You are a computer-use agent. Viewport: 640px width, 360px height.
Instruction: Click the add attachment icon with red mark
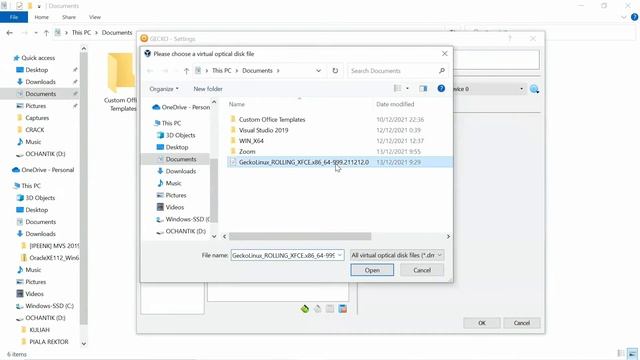coord(343,309)
